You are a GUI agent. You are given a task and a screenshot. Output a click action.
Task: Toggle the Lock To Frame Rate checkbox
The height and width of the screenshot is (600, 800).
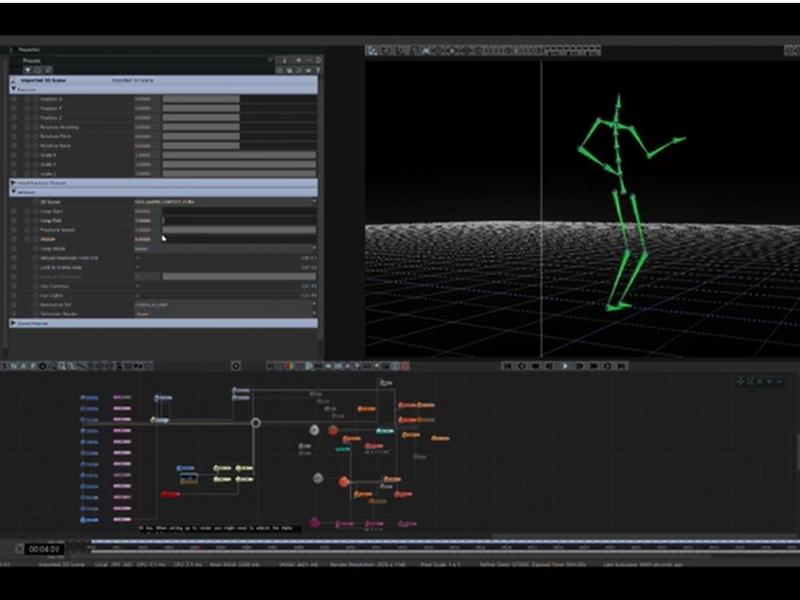138,267
